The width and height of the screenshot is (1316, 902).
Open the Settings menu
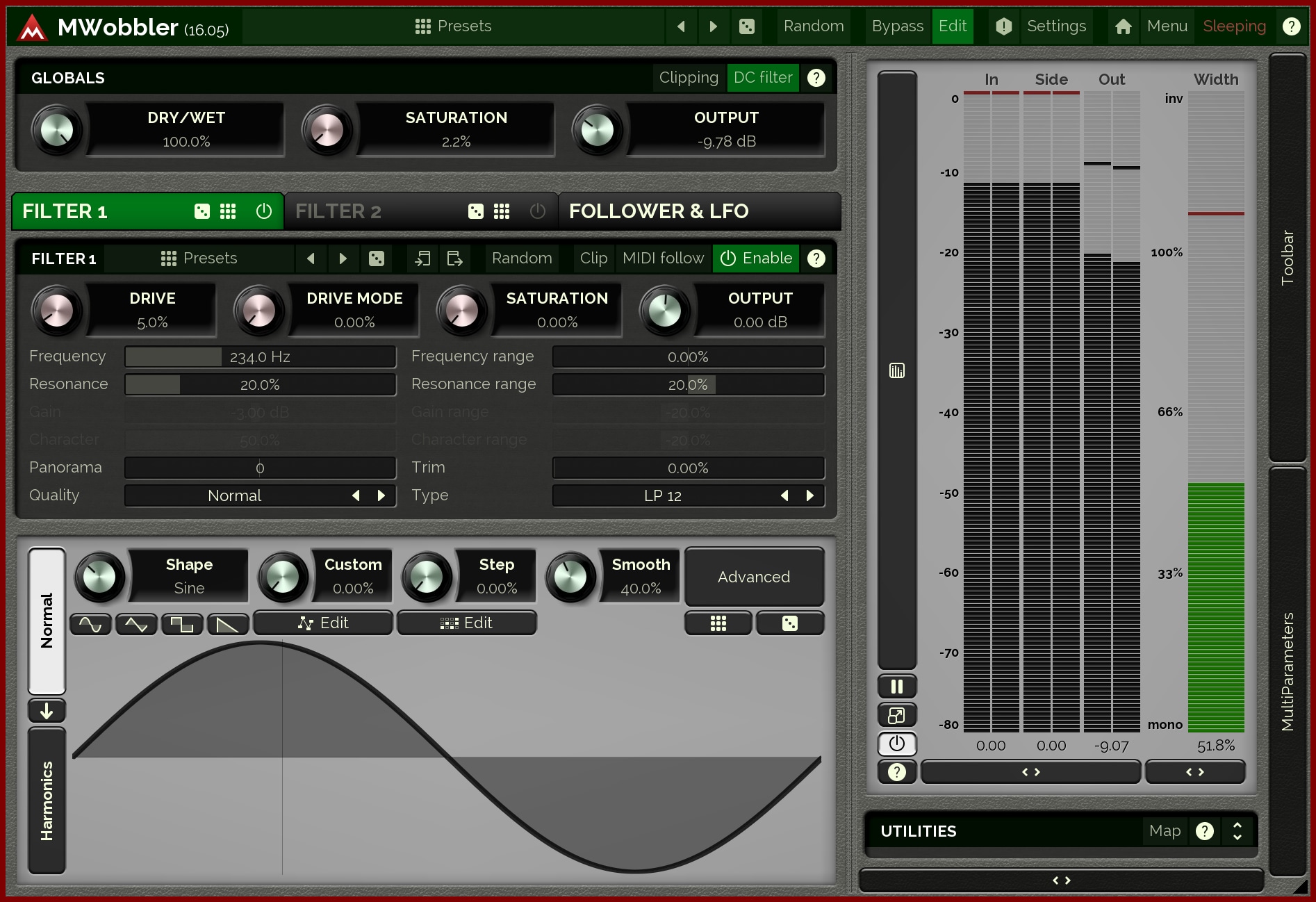click(x=1056, y=26)
